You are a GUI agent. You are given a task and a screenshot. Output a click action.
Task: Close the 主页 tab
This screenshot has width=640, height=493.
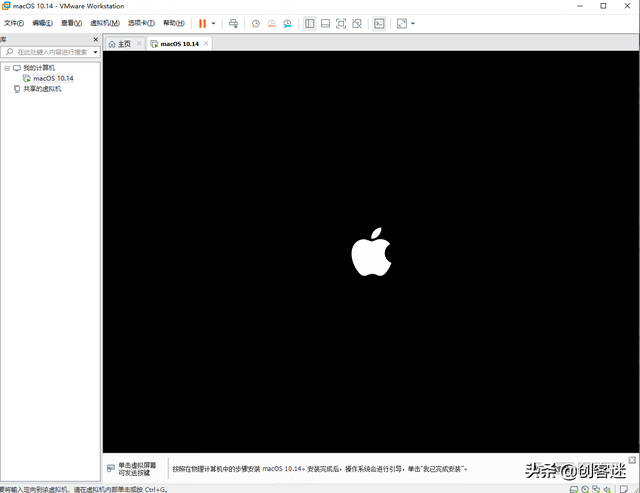point(139,43)
